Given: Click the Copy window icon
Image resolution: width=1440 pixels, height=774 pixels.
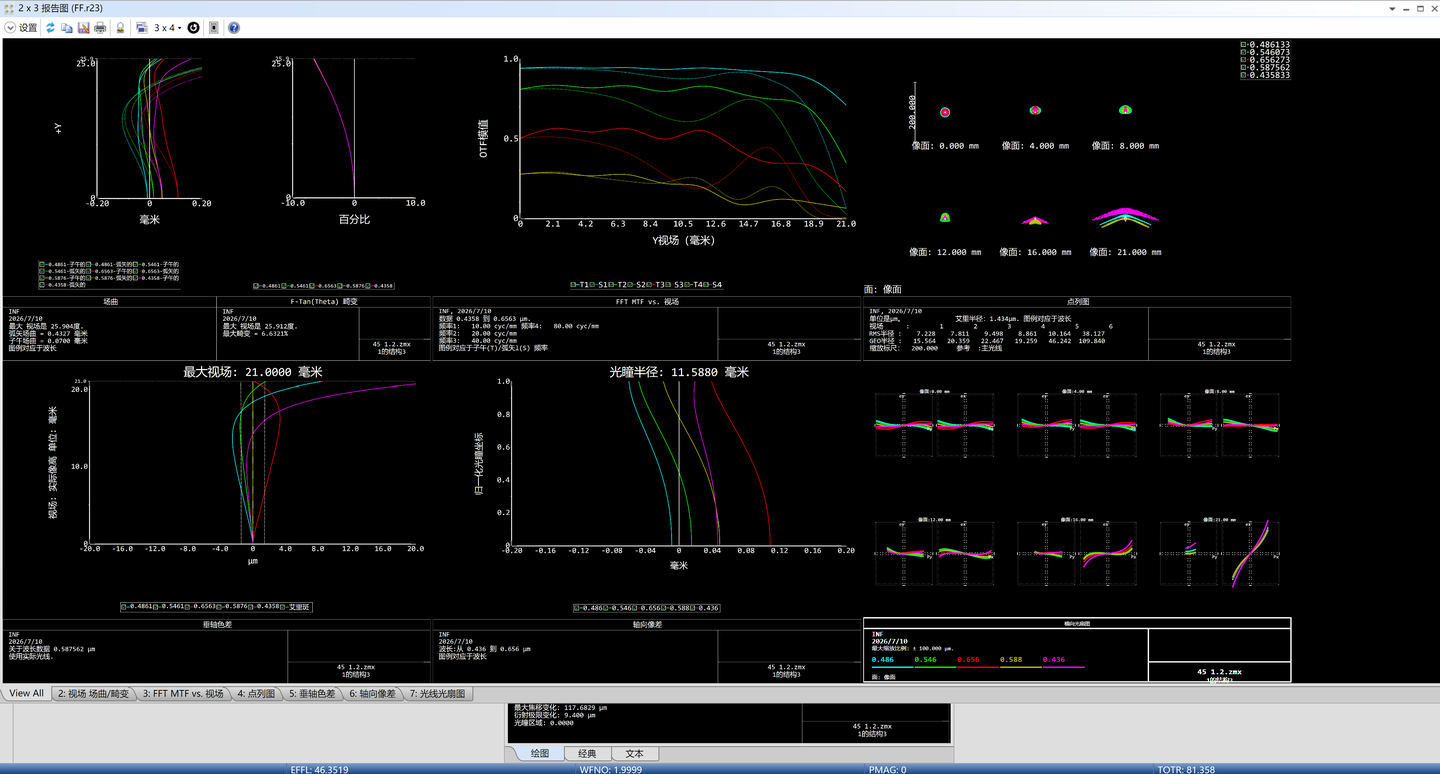Looking at the screenshot, I should tap(67, 28).
